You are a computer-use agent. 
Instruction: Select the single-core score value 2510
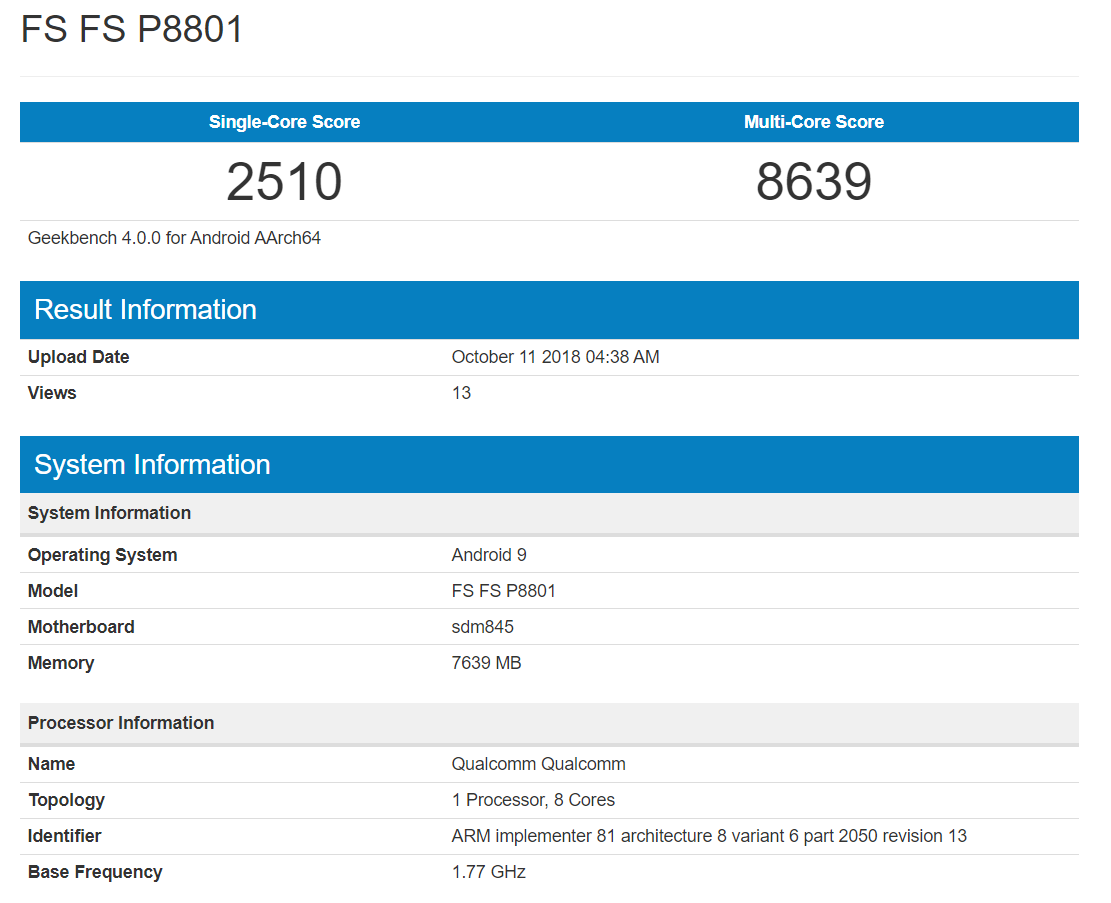click(x=284, y=182)
